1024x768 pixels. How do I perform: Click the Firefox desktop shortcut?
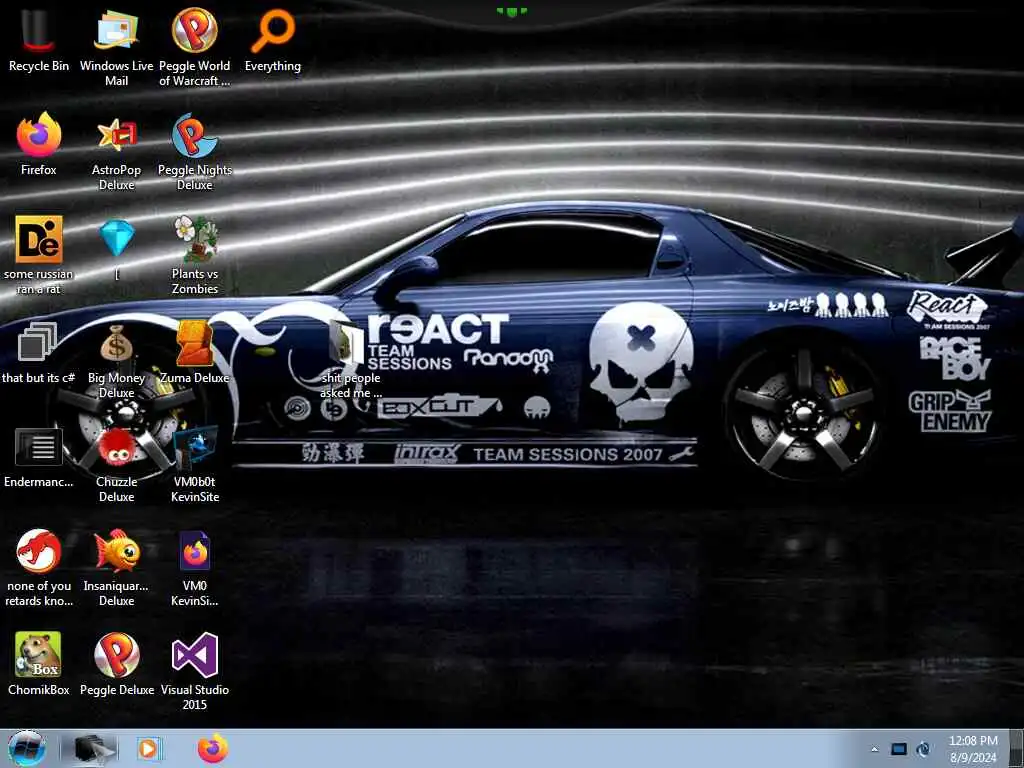(39, 144)
